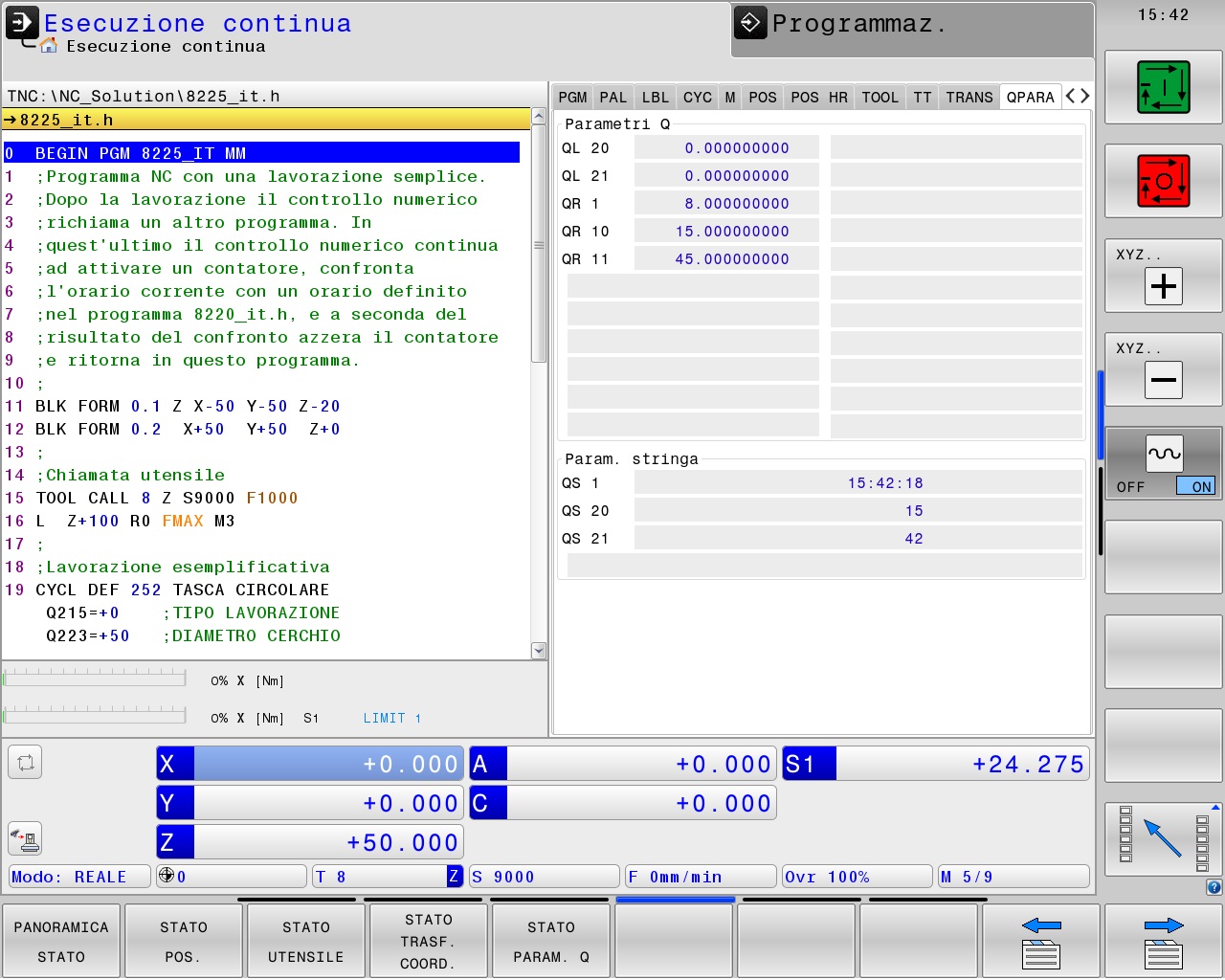The image size is (1225, 980).
Task: Click the C axis position field
Action: pos(623,803)
